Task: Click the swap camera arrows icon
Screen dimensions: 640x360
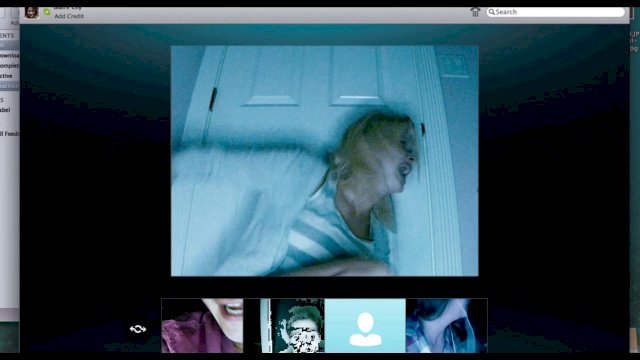Action: coord(138,329)
